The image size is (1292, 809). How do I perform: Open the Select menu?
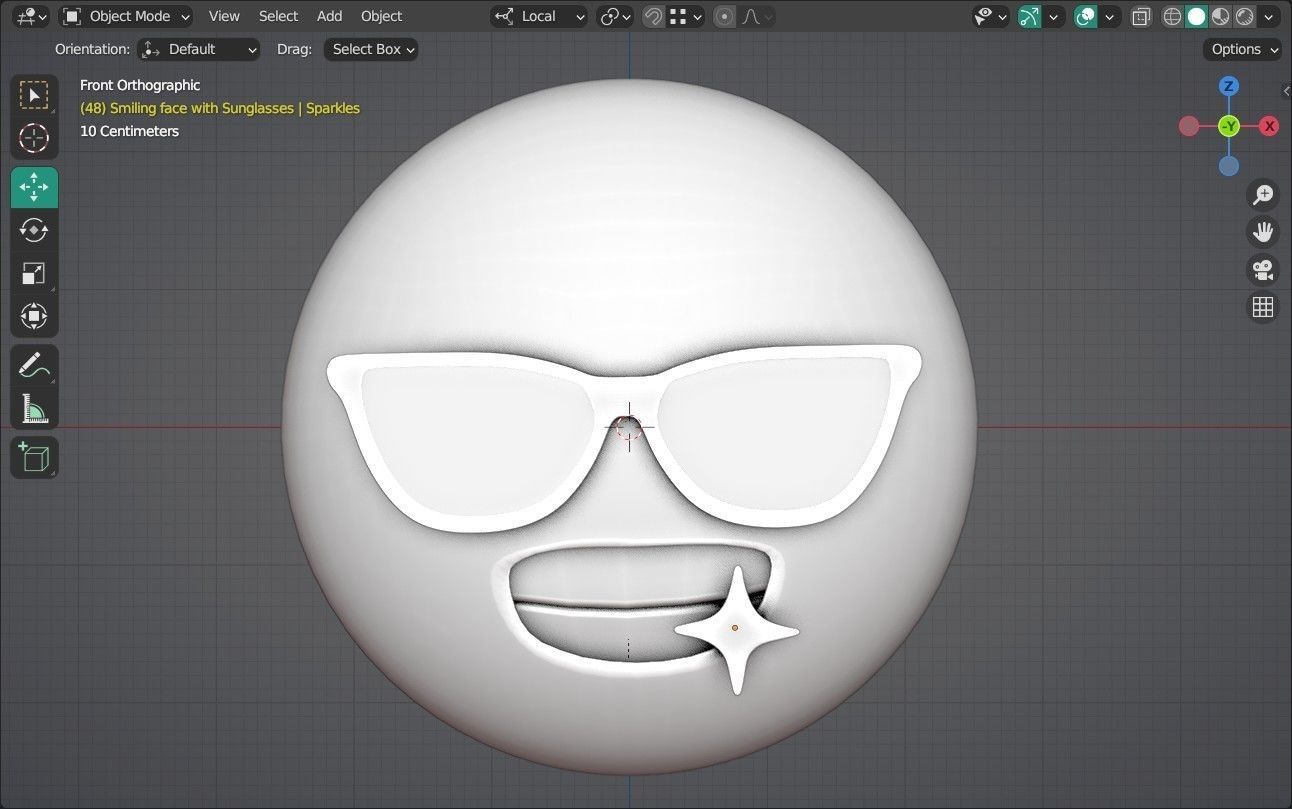point(278,16)
